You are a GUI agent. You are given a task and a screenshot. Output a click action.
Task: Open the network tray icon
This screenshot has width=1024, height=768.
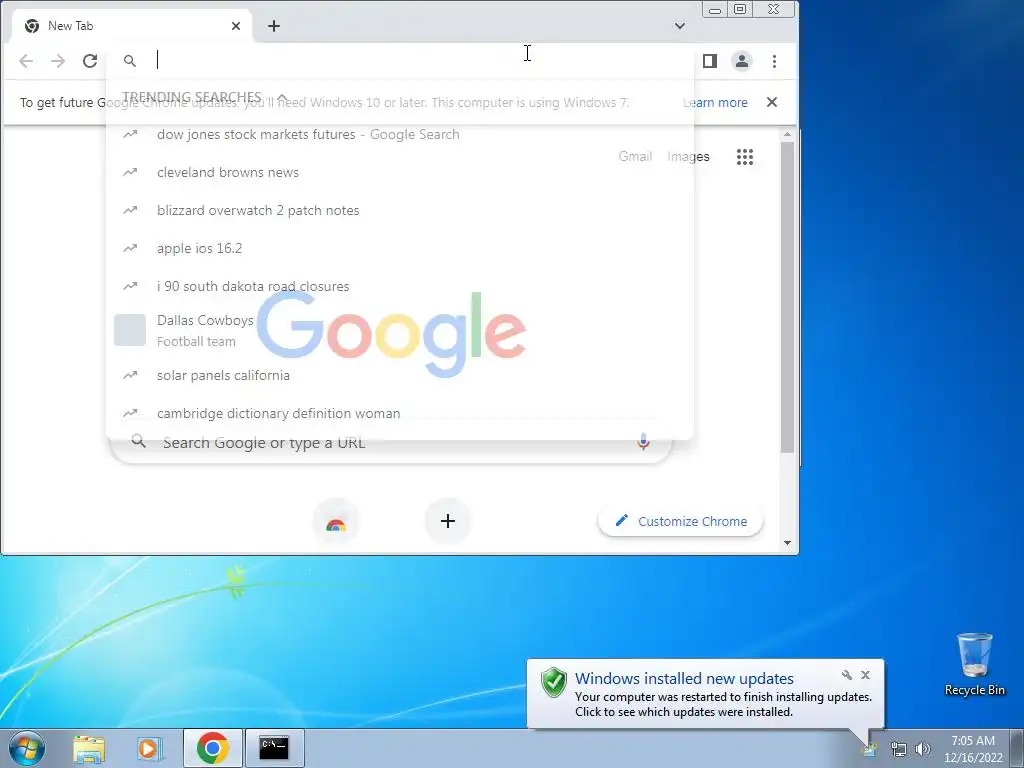pyautogui.click(x=899, y=749)
